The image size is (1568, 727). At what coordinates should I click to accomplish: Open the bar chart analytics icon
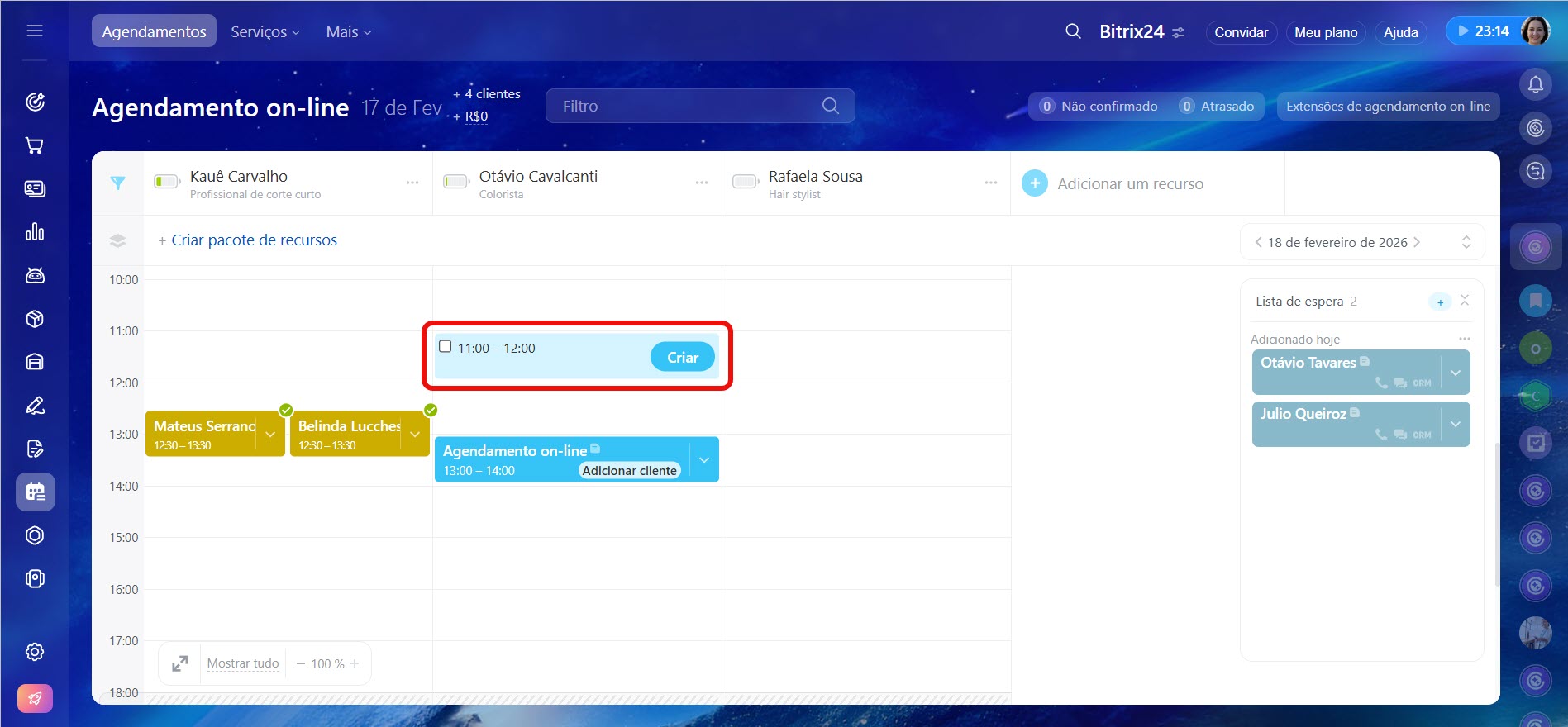[x=35, y=232]
